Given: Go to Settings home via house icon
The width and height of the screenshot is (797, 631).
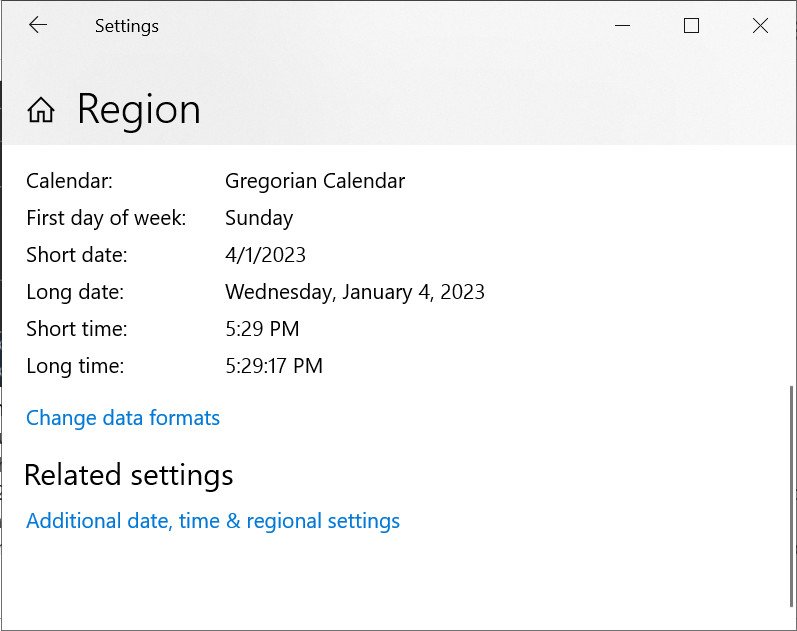Looking at the screenshot, I should click(41, 110).
